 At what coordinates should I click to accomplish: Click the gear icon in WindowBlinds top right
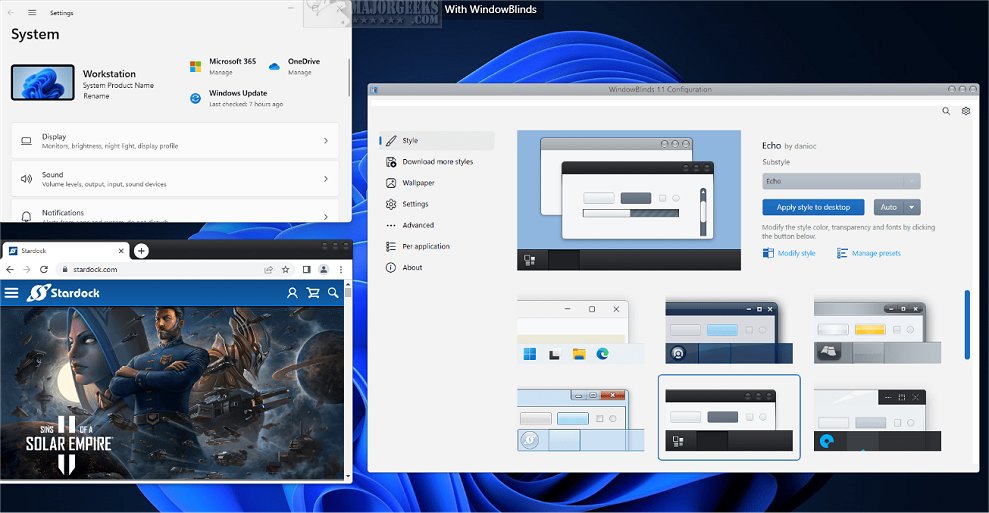pos(966,111)
